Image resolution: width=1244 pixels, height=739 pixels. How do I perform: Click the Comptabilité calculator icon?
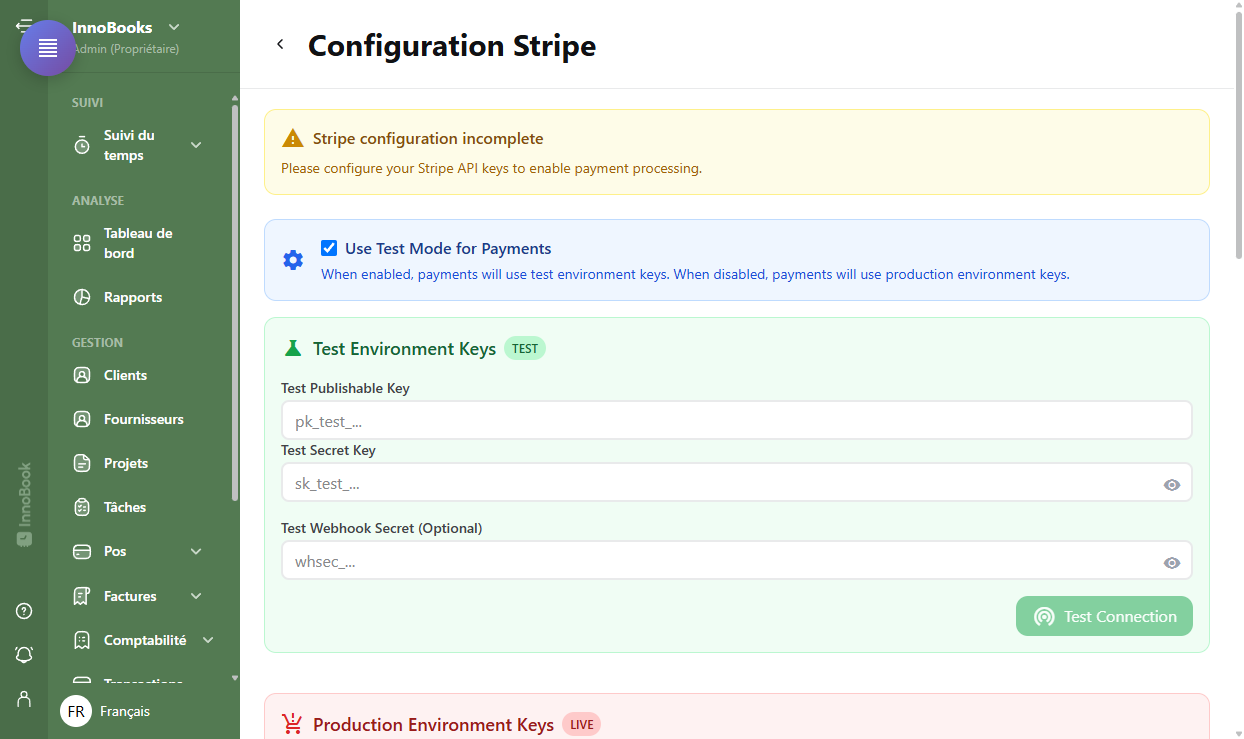click(82, 640)
